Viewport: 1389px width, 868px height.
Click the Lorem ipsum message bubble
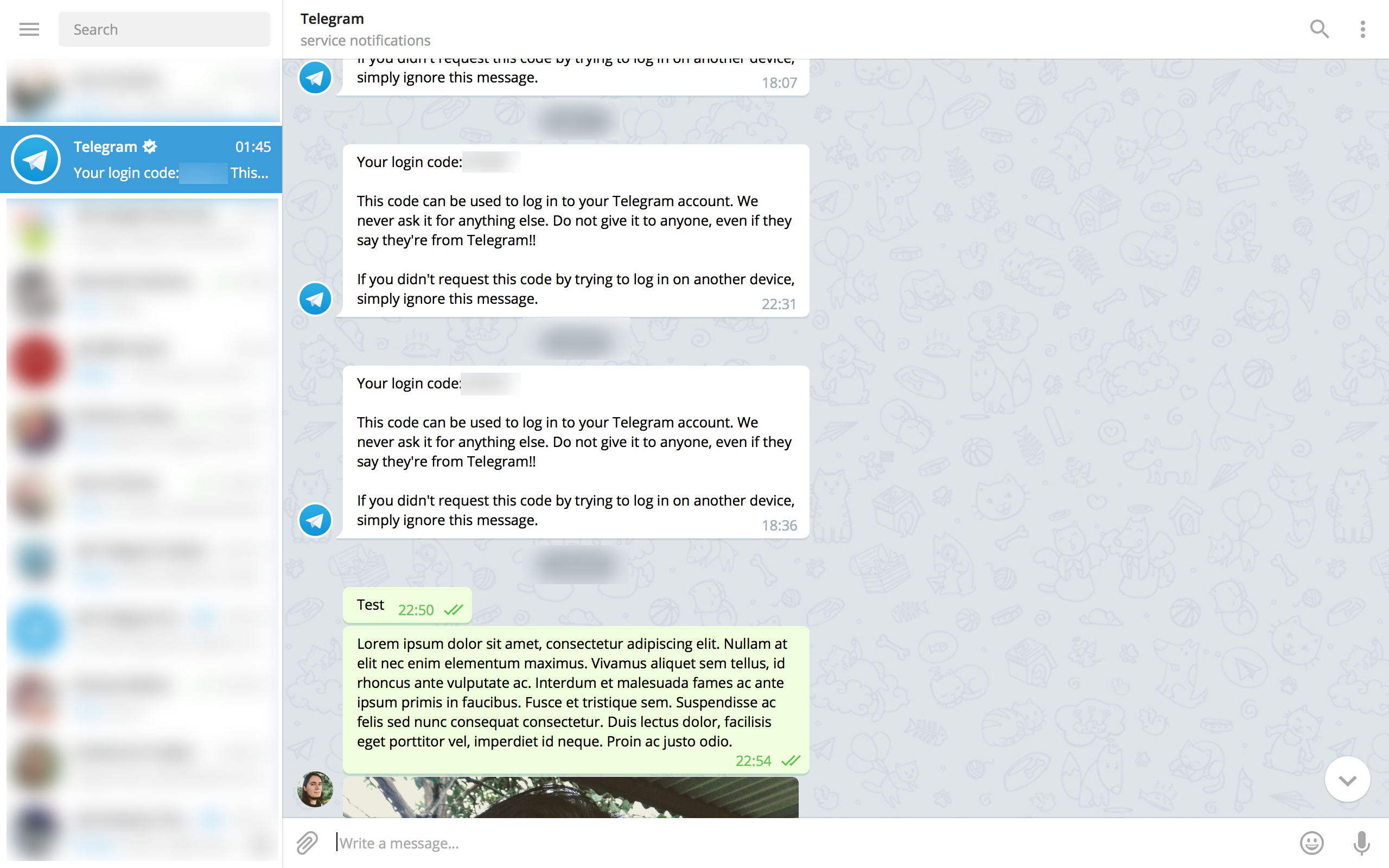[576, 700]
